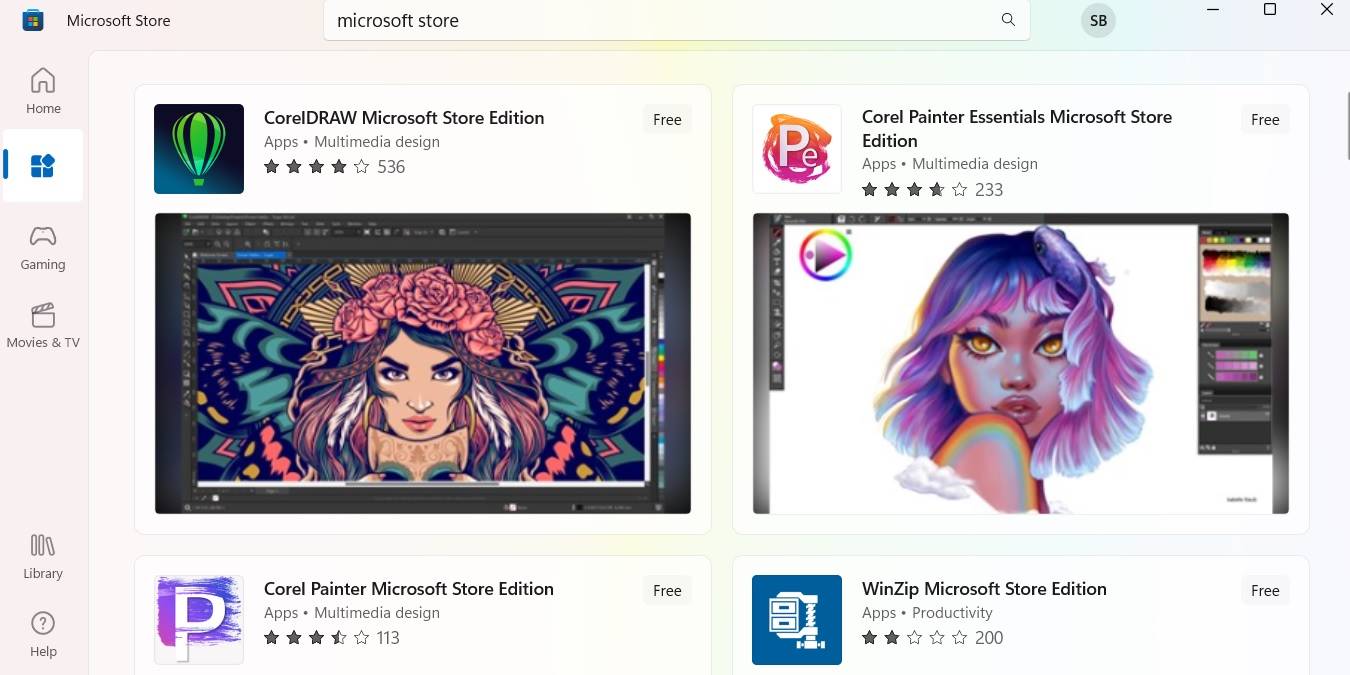Click the star rating of WinZip
Screen dimensions: 1350x675
coord(913,637)
